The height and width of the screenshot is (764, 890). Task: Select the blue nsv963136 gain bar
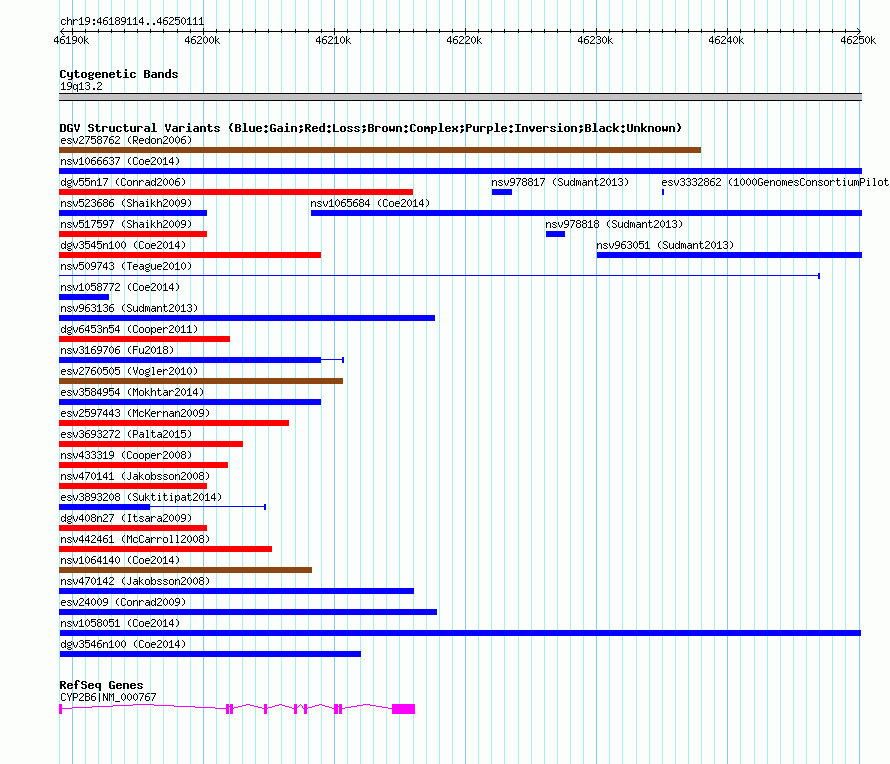[x=247, y=318]
